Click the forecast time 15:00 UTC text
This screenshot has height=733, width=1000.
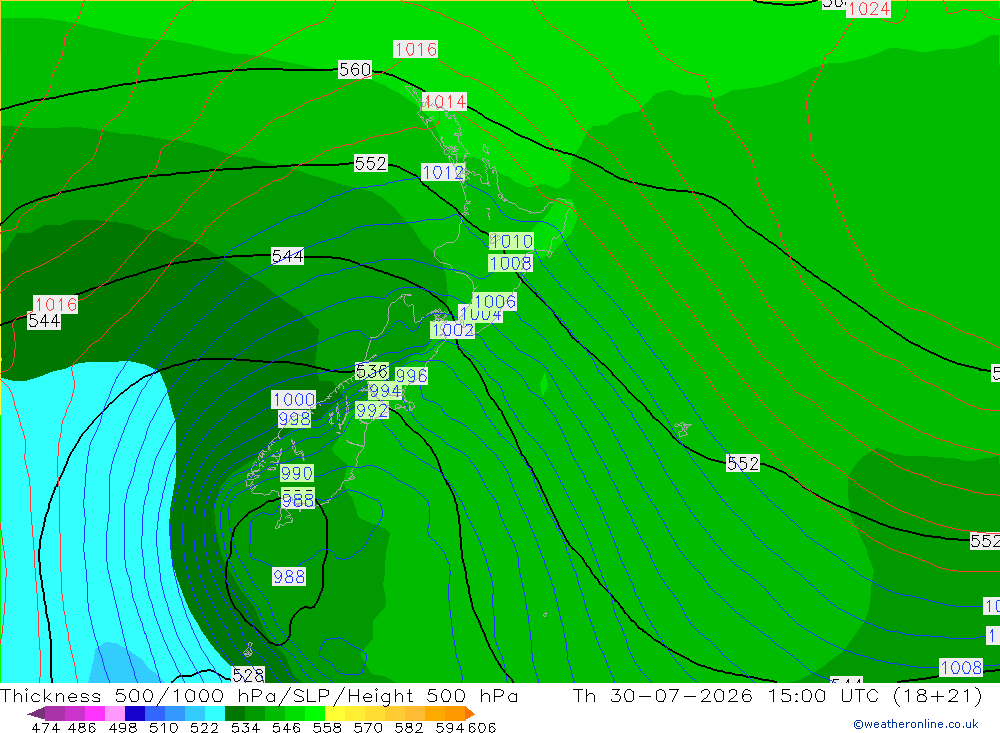tap(825, 695)
